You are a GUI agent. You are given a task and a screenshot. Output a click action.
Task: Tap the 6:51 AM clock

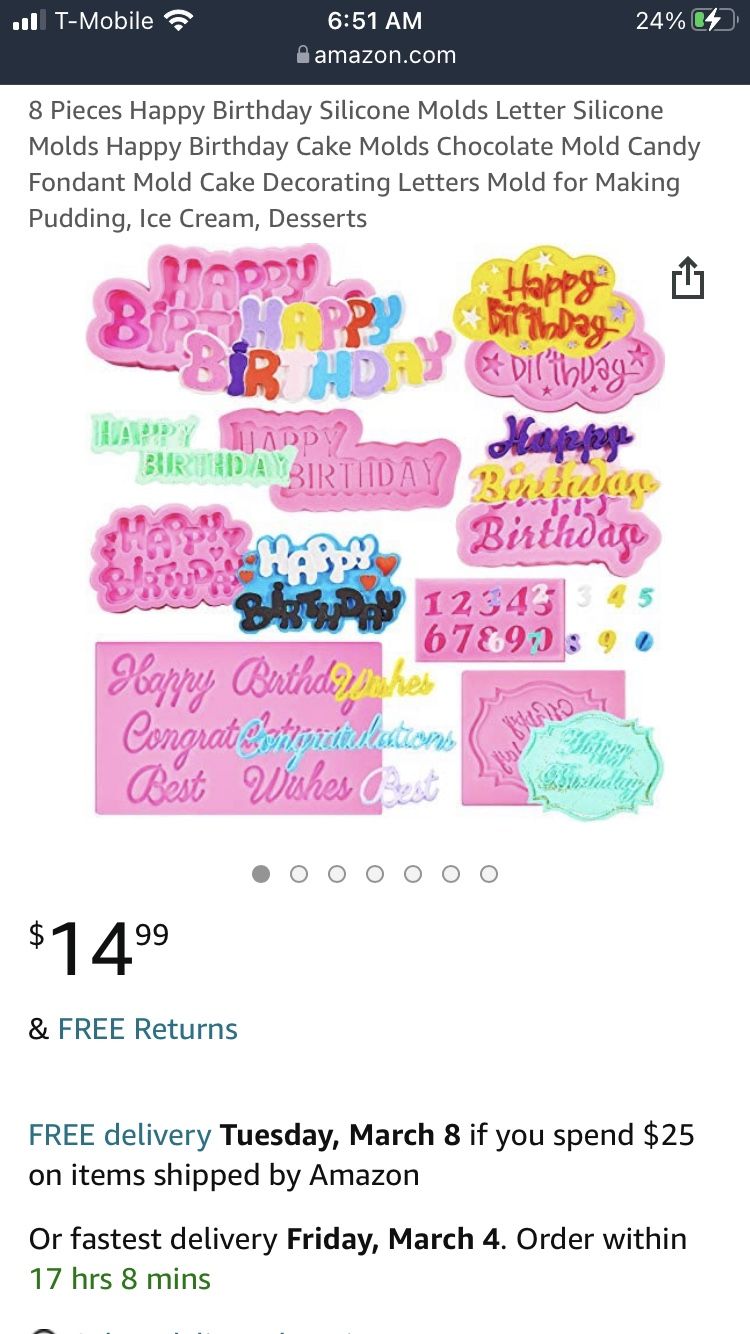[x=375, y=21]
